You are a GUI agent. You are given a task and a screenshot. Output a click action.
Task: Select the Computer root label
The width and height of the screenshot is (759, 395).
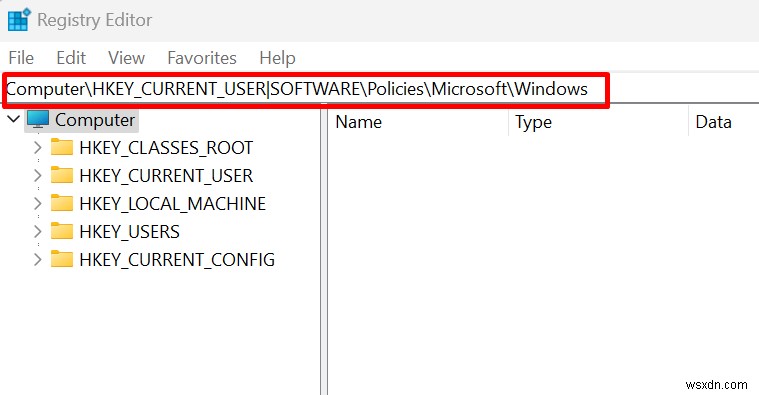[95, 120]
